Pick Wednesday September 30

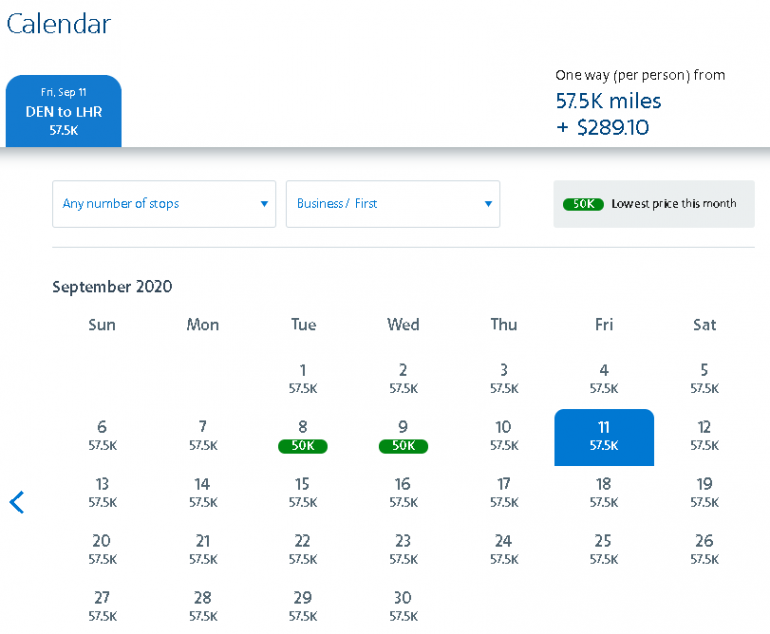403,606
